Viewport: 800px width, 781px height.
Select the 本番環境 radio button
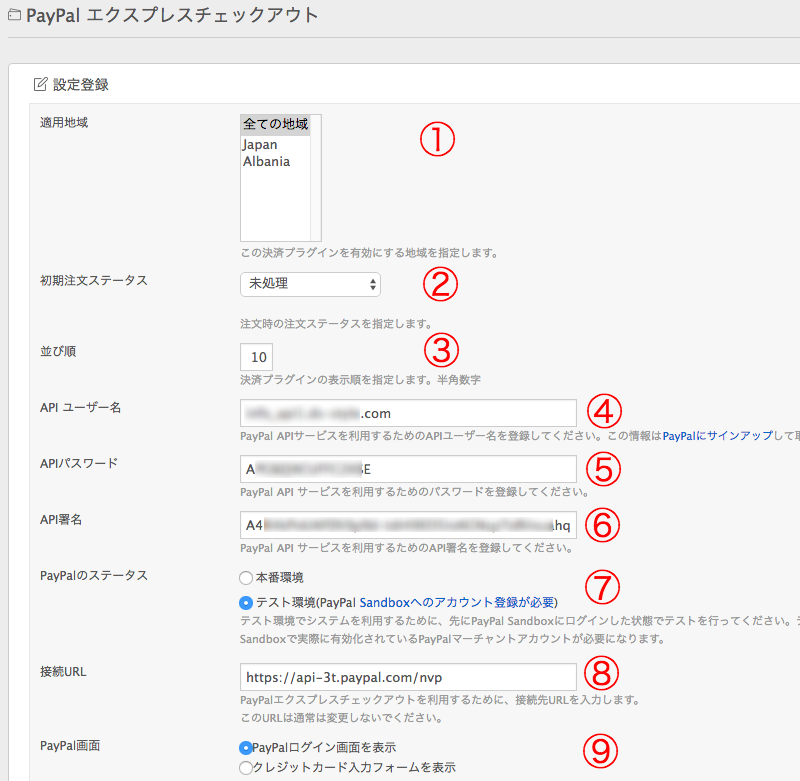click(x=245, y=577)
